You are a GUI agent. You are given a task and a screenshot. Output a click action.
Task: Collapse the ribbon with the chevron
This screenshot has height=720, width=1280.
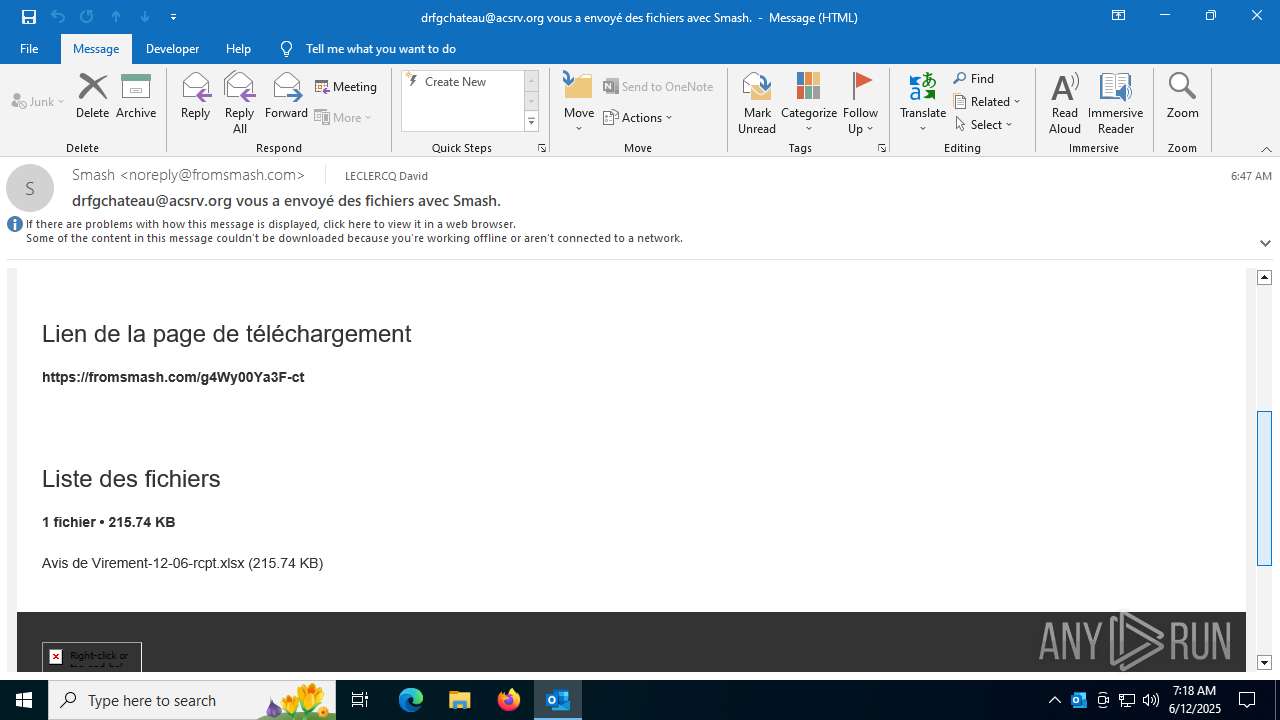click(x=1266, y=149)
